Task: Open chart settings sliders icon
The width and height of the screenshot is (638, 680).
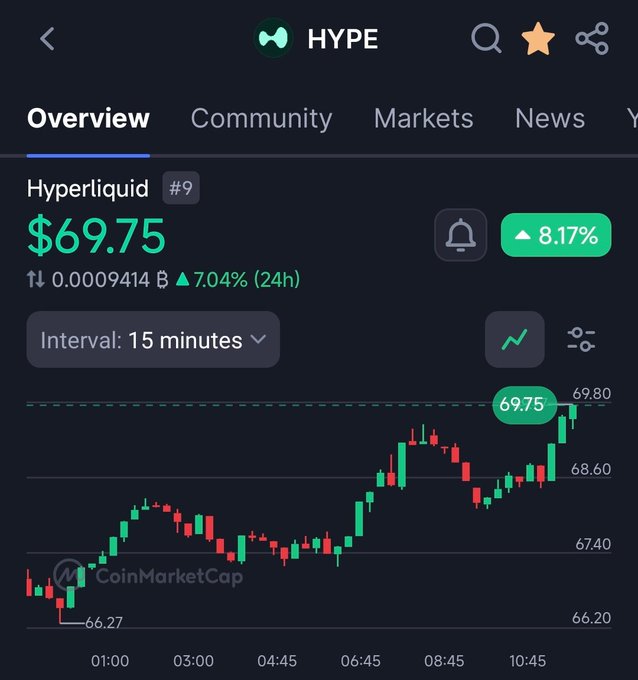Action: [x=581, y=339]
